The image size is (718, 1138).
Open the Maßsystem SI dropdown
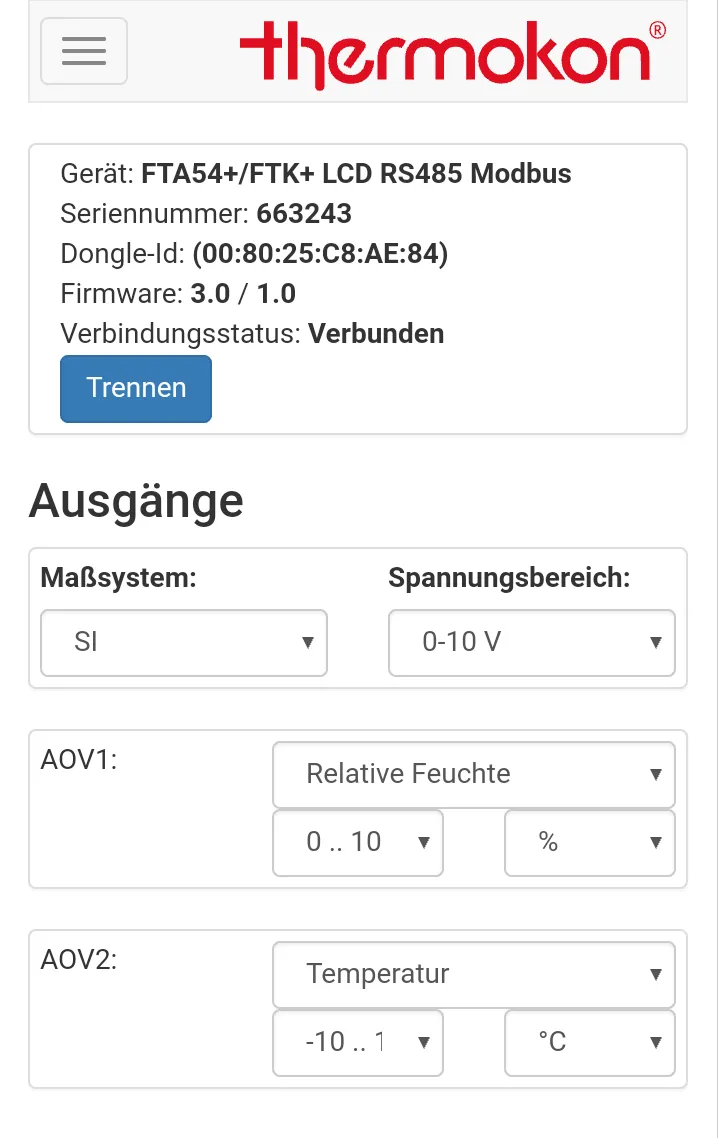point(184,642)
